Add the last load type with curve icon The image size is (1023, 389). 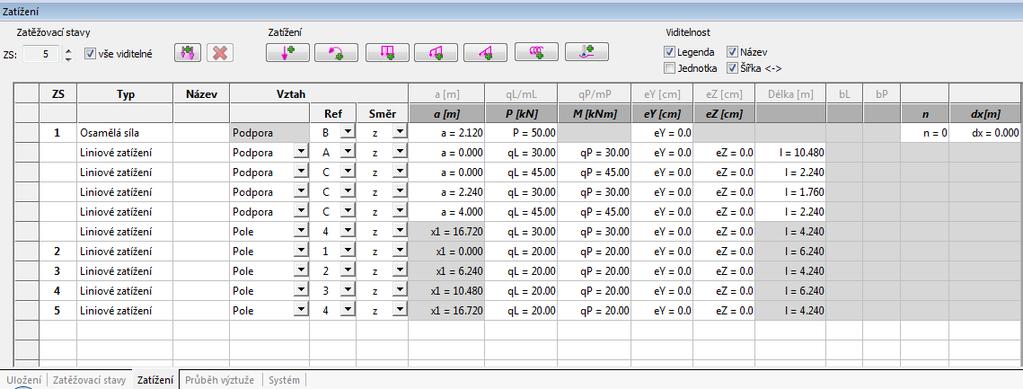pos(587,53)
